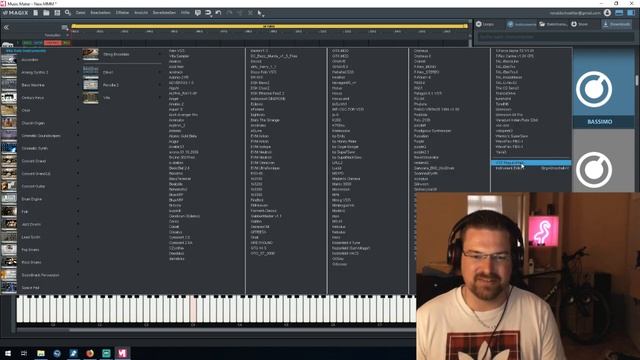Select the gray instrument tile below BASSIMO
Viewport: 640px width, 360px height.
point(603,161)
